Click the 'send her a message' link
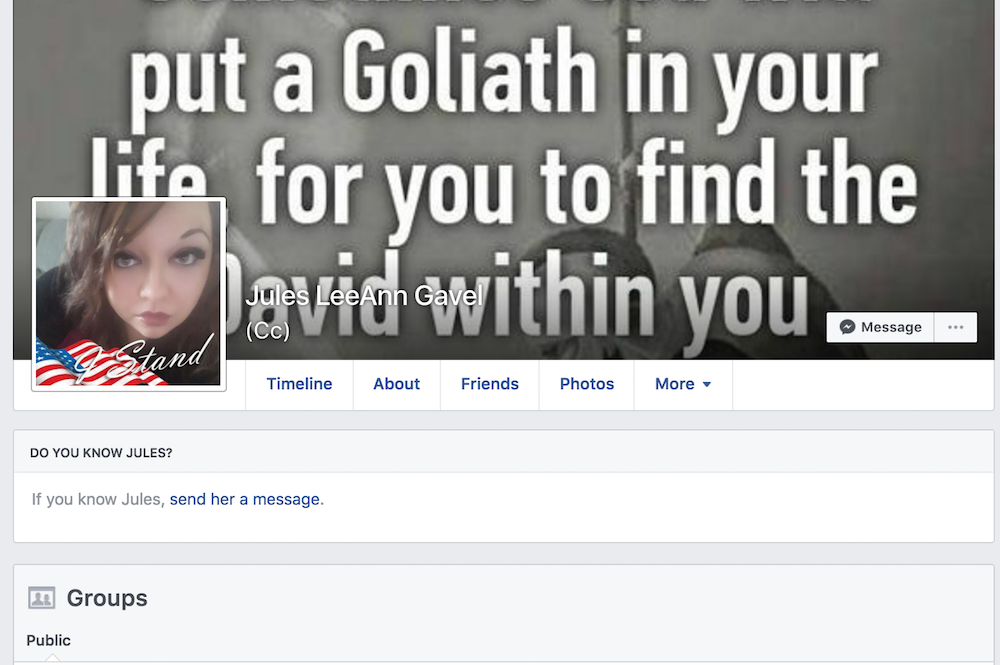1000x665 pixels. (244, 499)
